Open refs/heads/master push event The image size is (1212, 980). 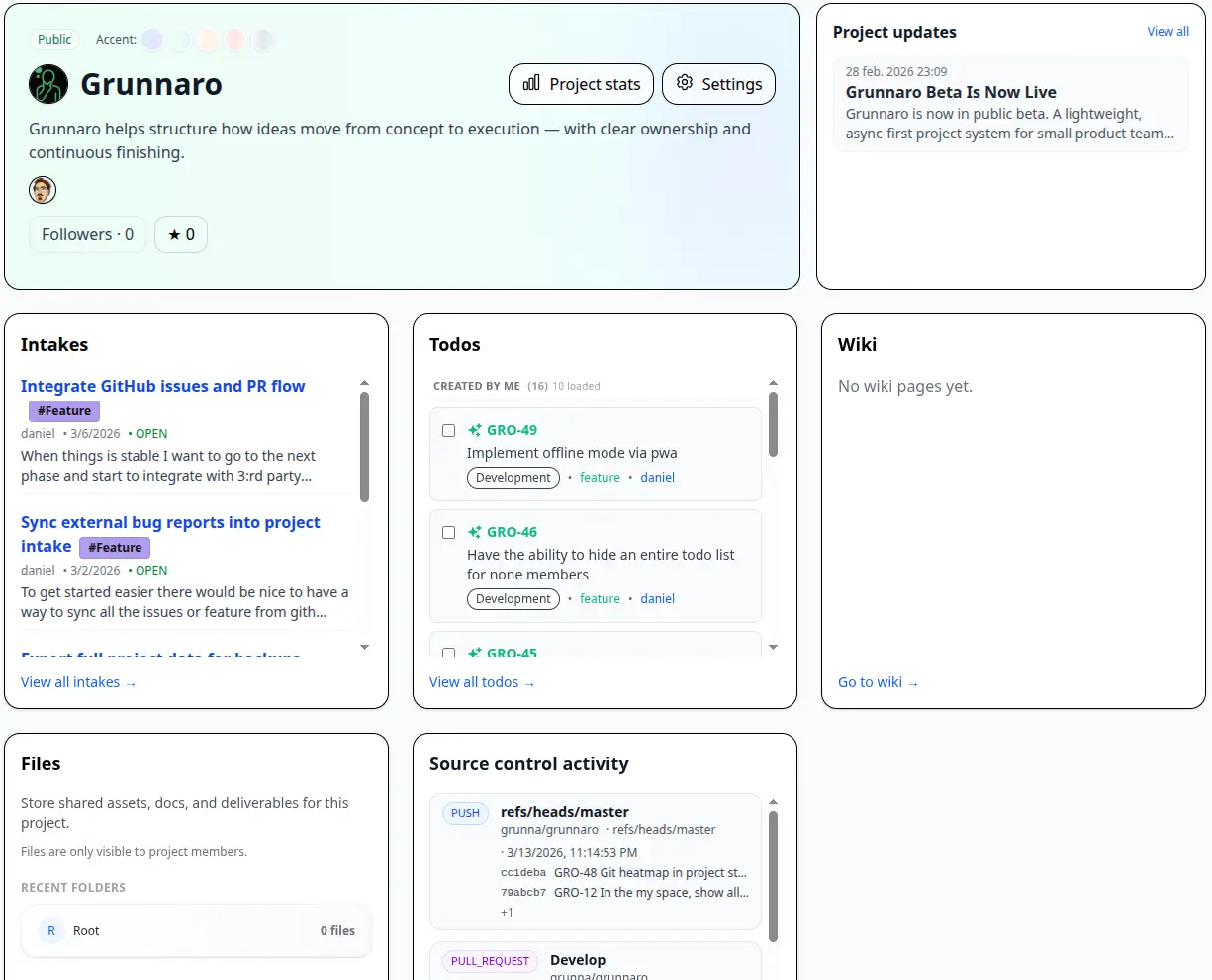565,812
